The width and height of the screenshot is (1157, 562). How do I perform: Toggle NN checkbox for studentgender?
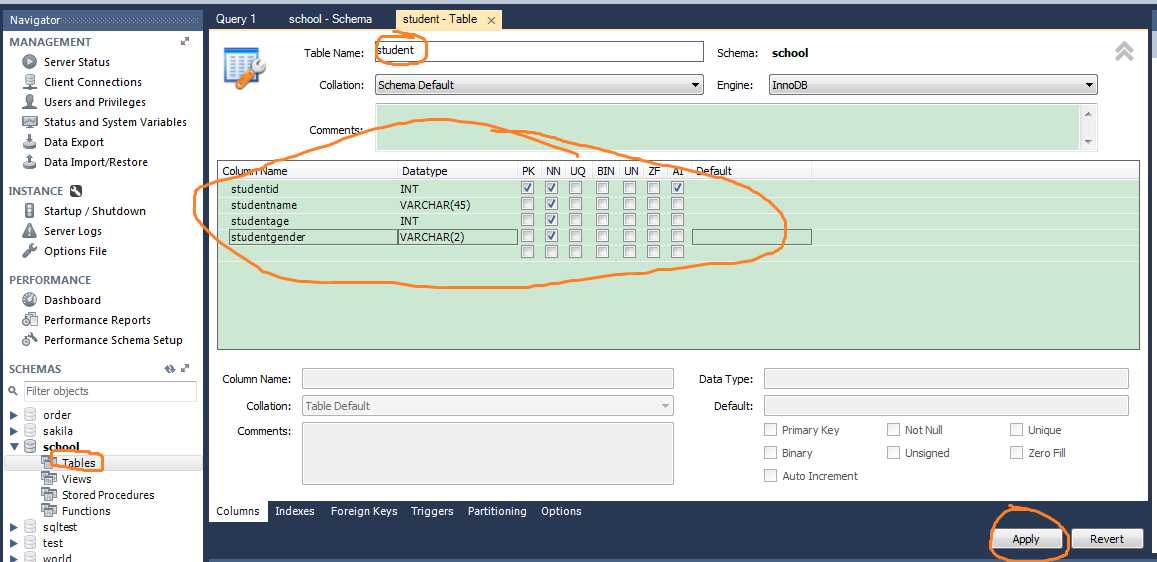(551, 236)
